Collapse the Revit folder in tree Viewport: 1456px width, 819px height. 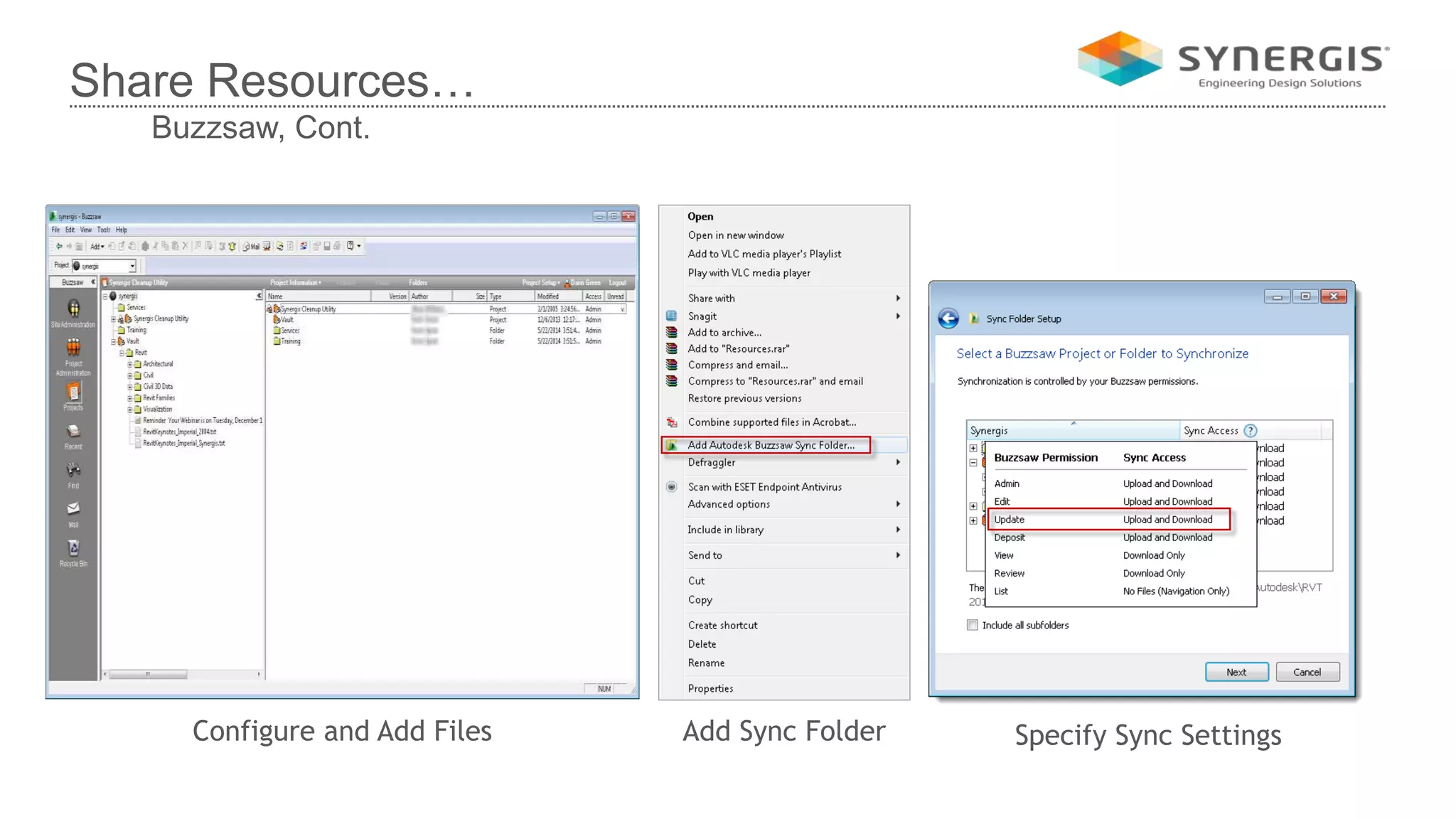[122, 353]
